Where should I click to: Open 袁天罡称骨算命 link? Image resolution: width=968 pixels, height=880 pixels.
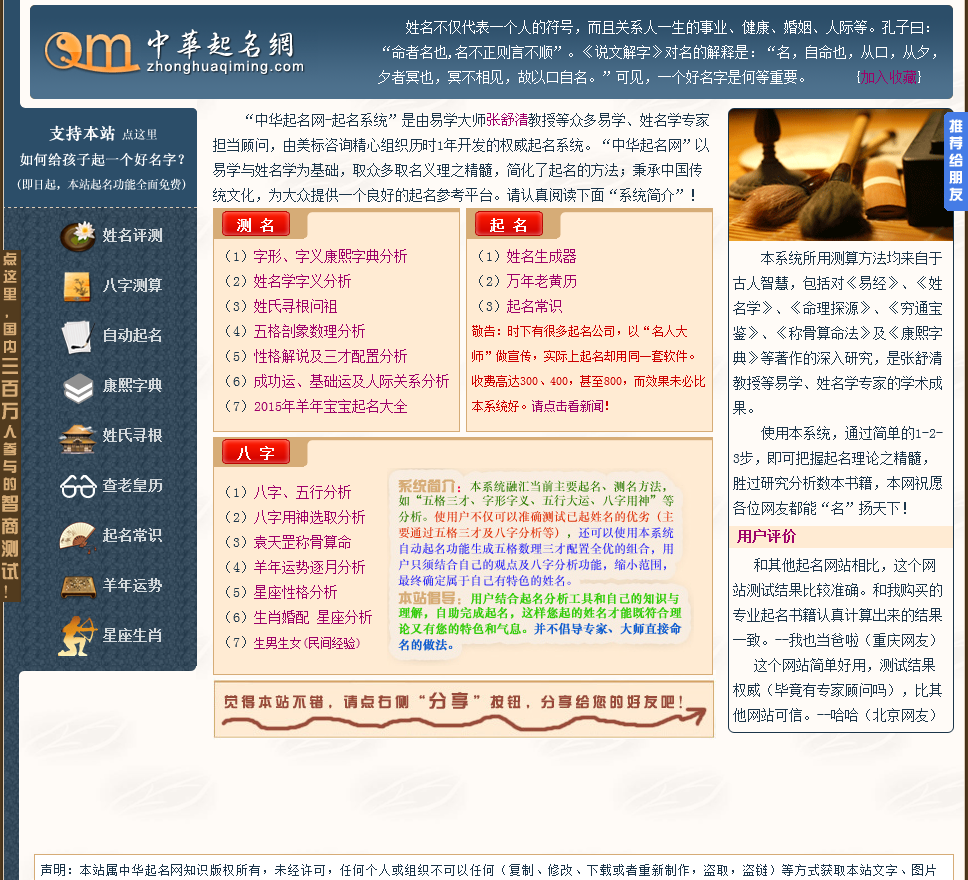302,542
